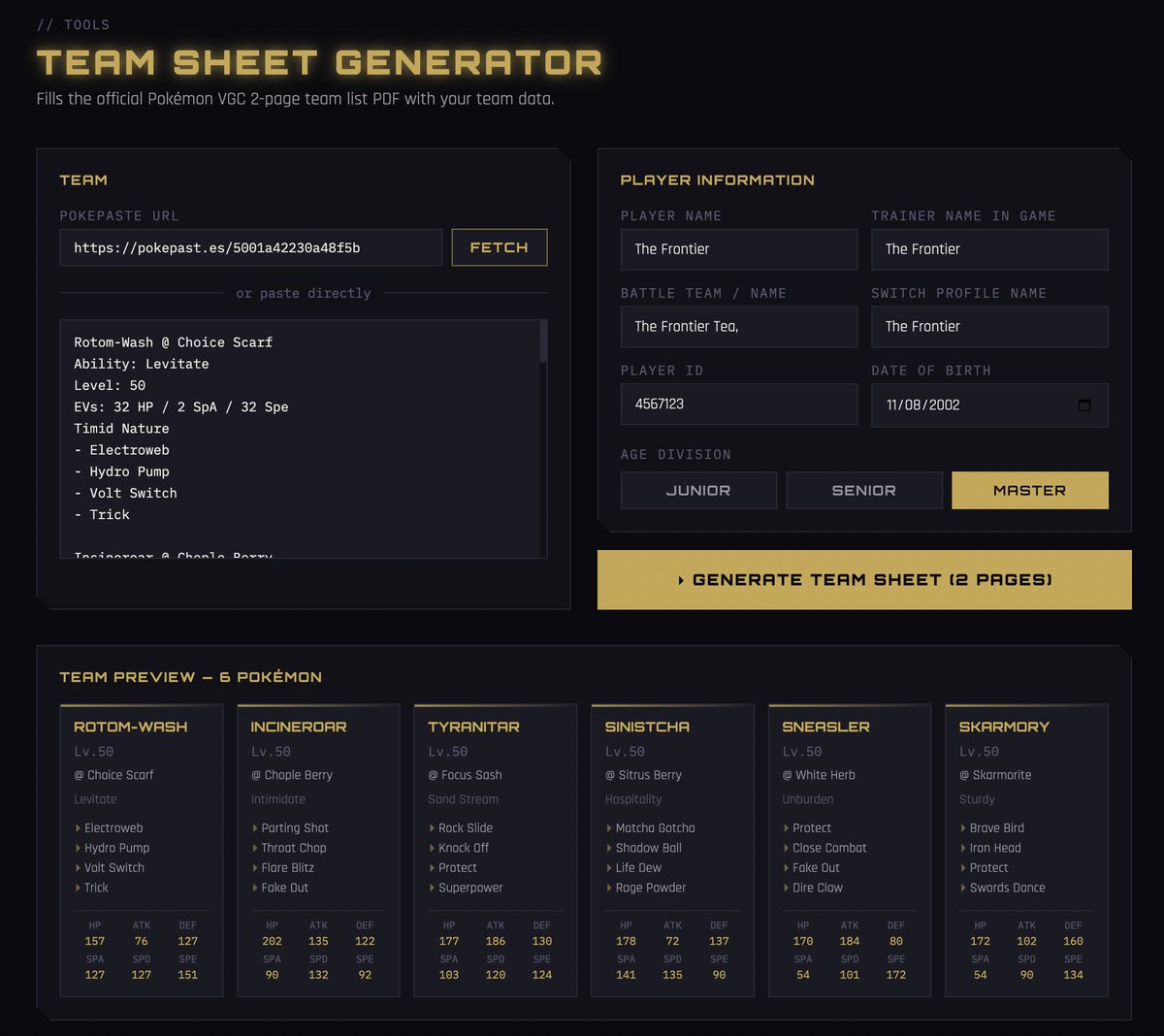Click Tyranitar's Protect move
1164x1036 pixels.
tap(458, 868)
